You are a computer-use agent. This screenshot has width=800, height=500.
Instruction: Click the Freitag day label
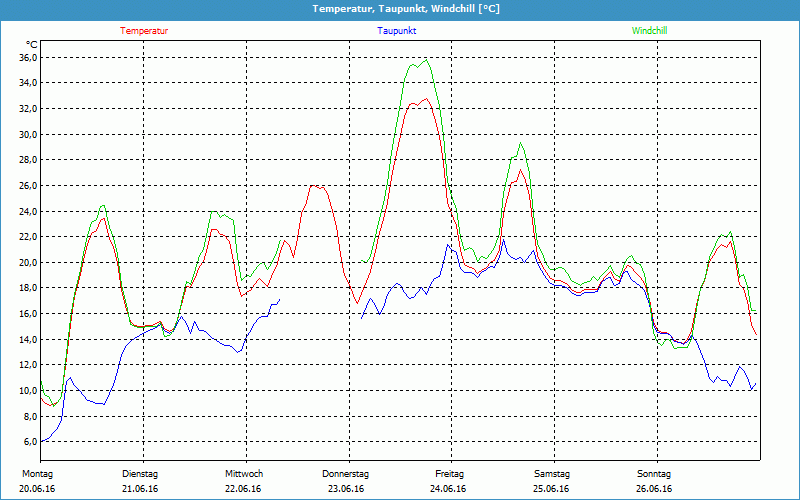(x=449, y=474)
